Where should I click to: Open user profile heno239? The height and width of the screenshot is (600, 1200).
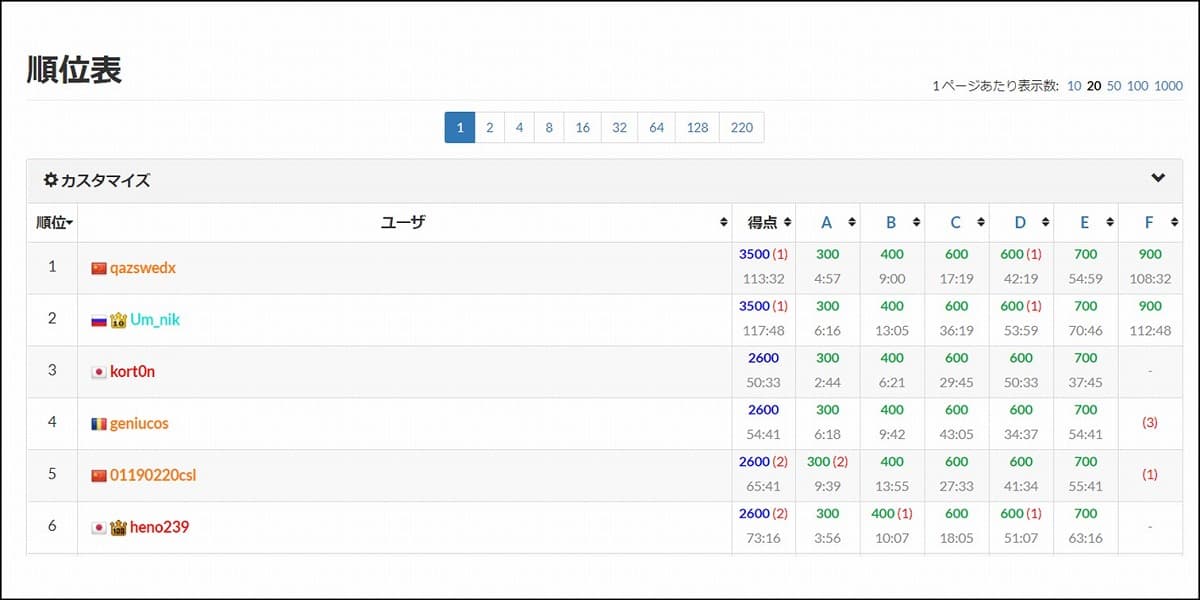tap(159, 527)
